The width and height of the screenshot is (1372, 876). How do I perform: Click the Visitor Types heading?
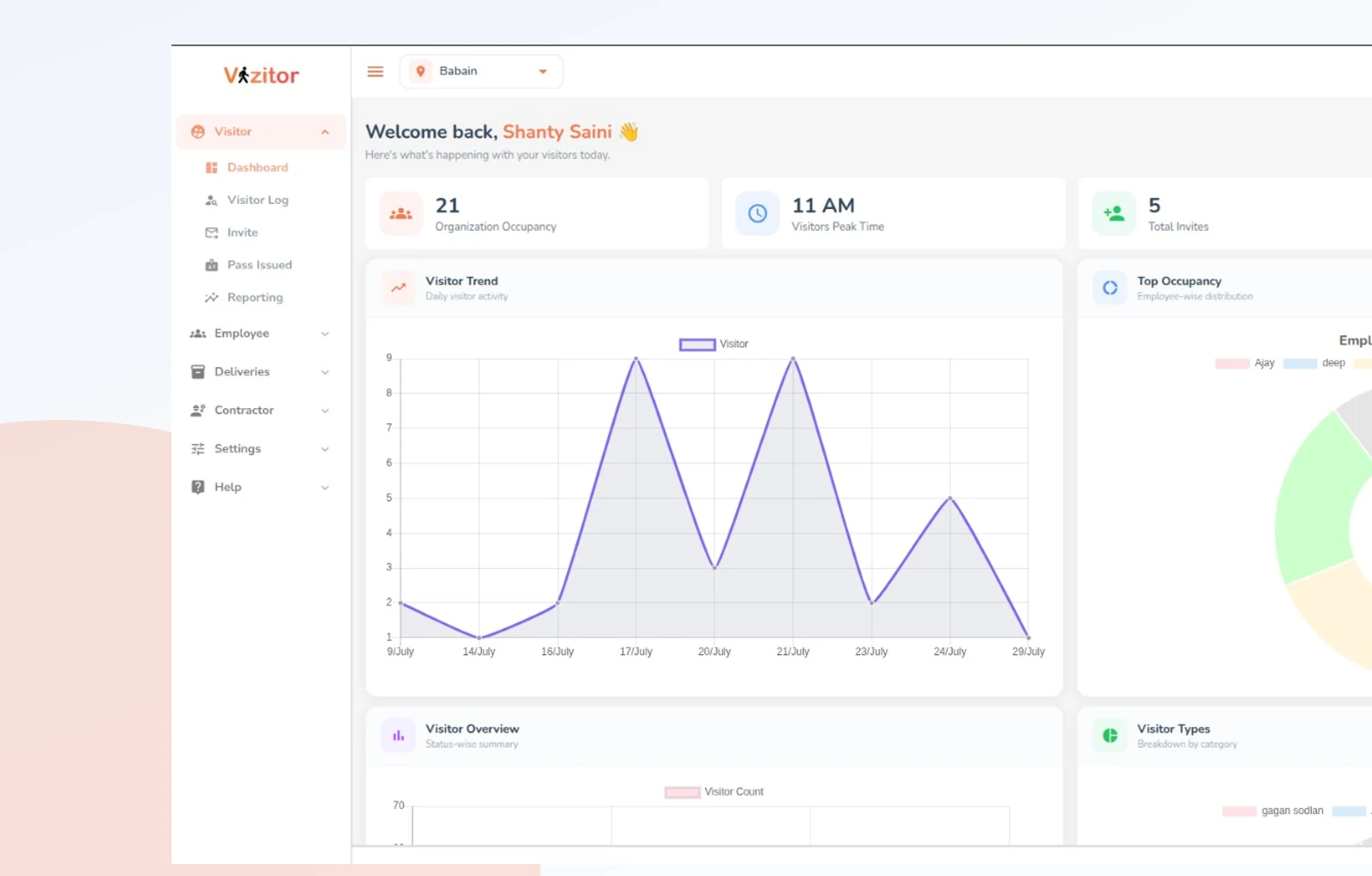pos(1174,729)
